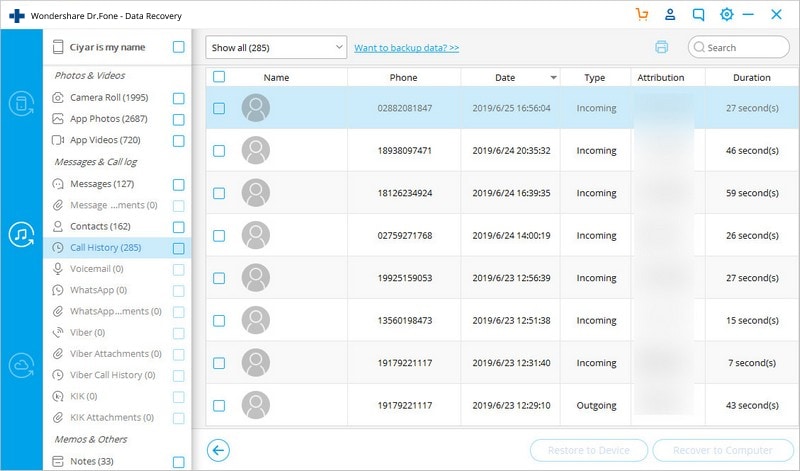This screenshot has height=471, width=800.
Task: Click the Wondershare Dr.Fone logo
Action: point(17,16)
